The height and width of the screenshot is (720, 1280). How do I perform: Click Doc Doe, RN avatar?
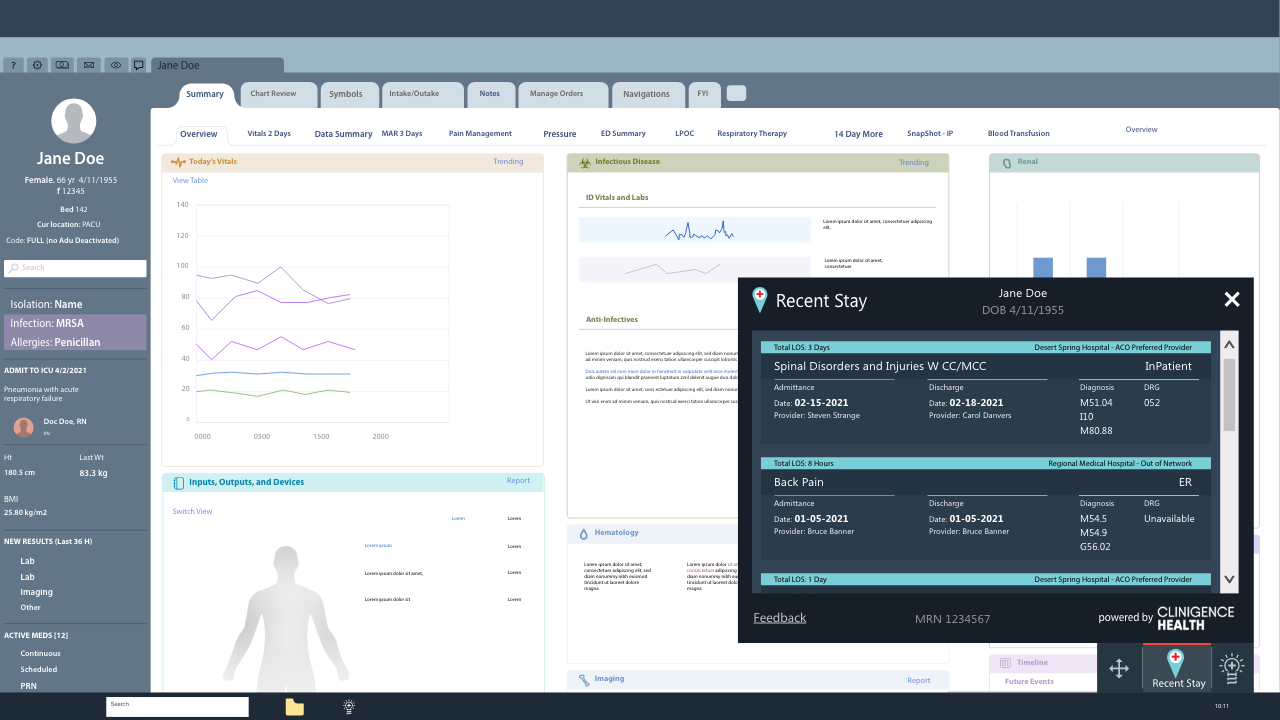pos(23,427)
